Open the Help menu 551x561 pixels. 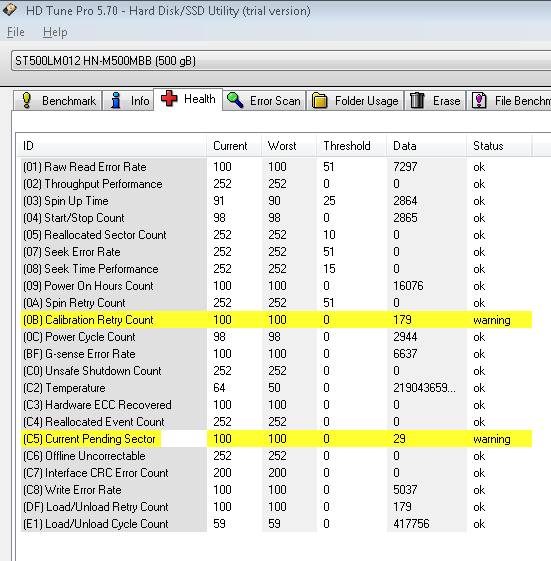pos(55,32)
